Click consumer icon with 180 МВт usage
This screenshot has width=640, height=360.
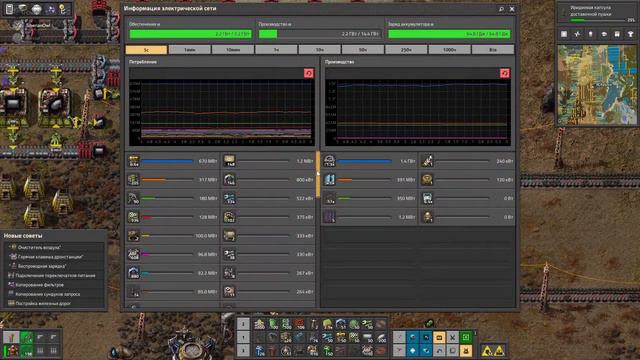point(133,198)
